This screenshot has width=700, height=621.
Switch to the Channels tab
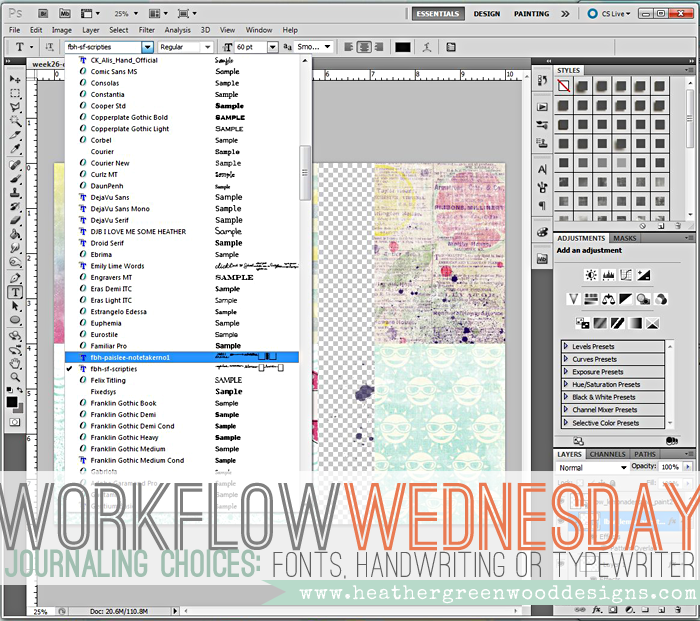click(x=607, y=454)
